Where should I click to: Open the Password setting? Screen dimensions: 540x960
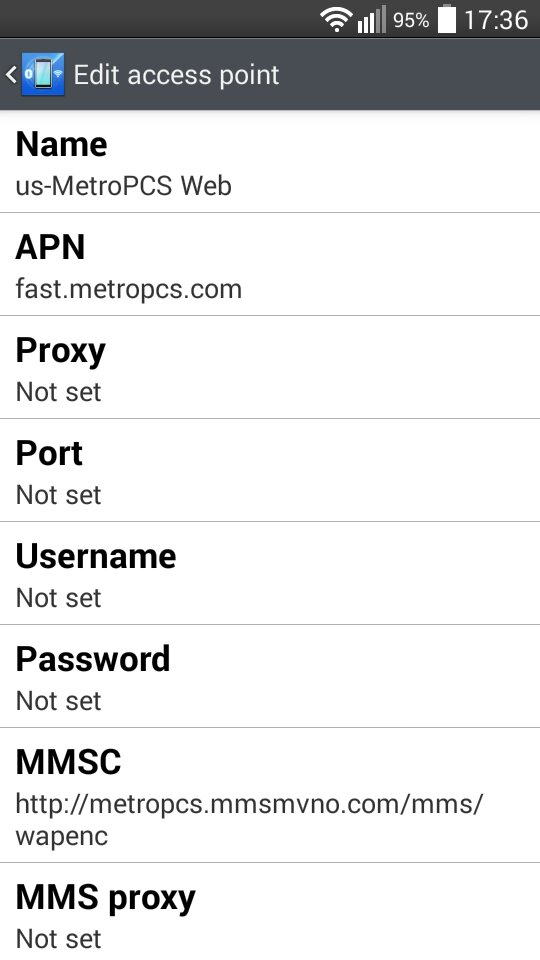pos(270,677)
